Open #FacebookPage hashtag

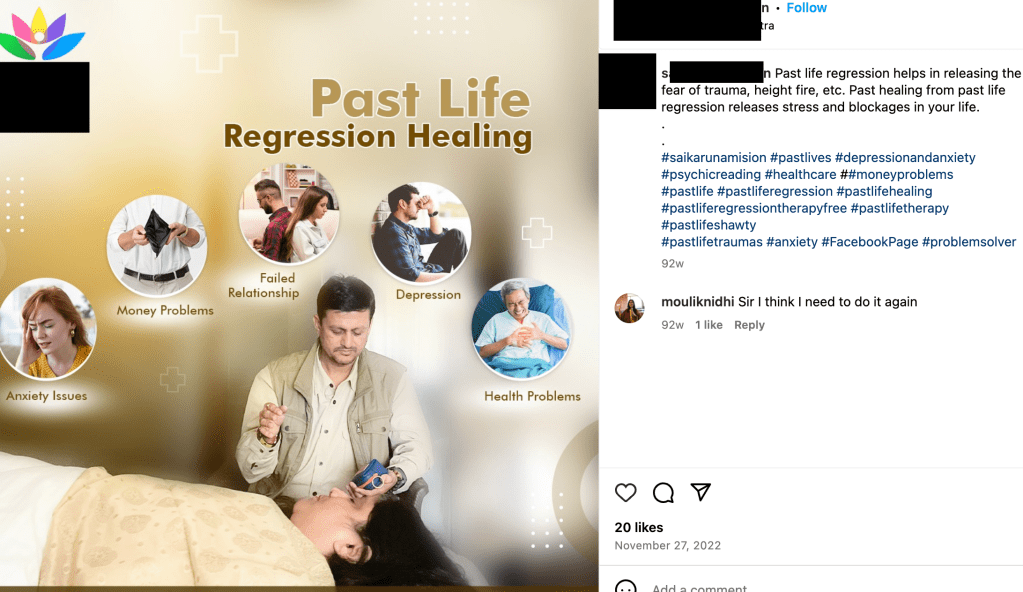870,242
